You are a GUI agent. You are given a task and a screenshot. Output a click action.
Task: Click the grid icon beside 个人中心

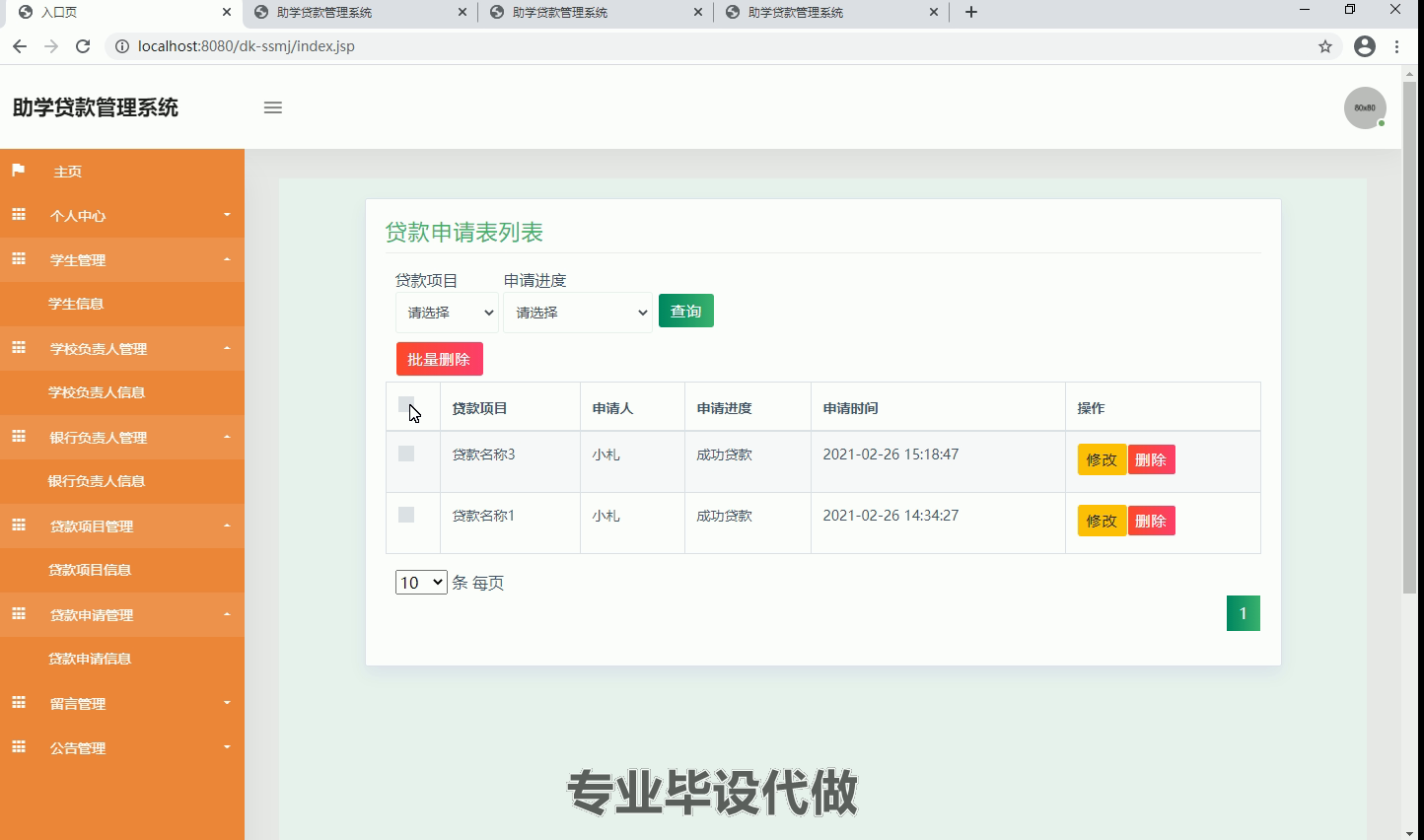pos(19,215)
